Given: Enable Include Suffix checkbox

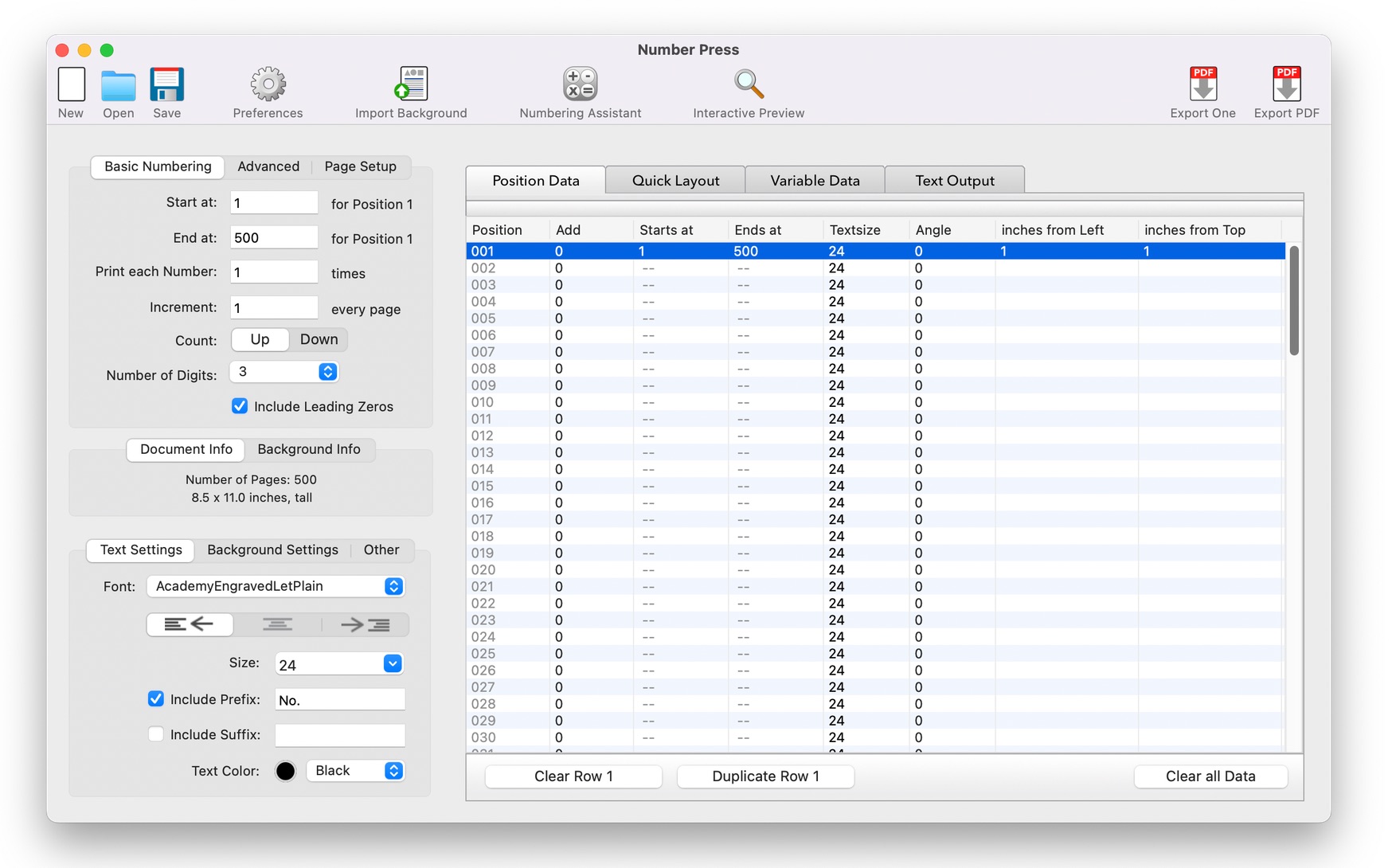Looking at the screenshot, I should point(156,734).
